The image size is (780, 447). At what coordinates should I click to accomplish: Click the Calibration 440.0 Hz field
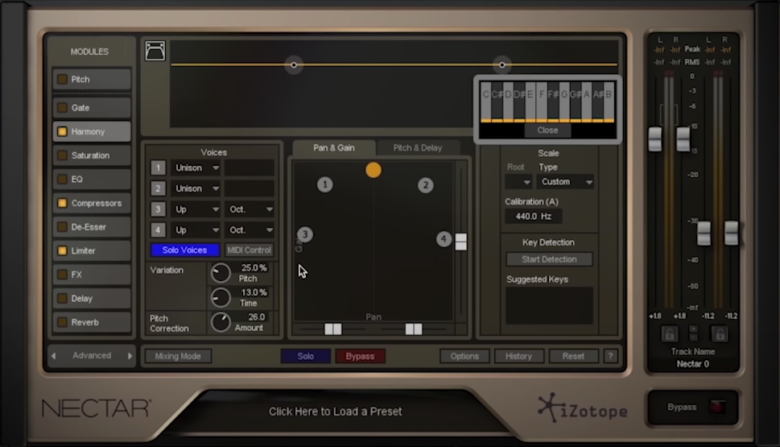pos(533,216)
